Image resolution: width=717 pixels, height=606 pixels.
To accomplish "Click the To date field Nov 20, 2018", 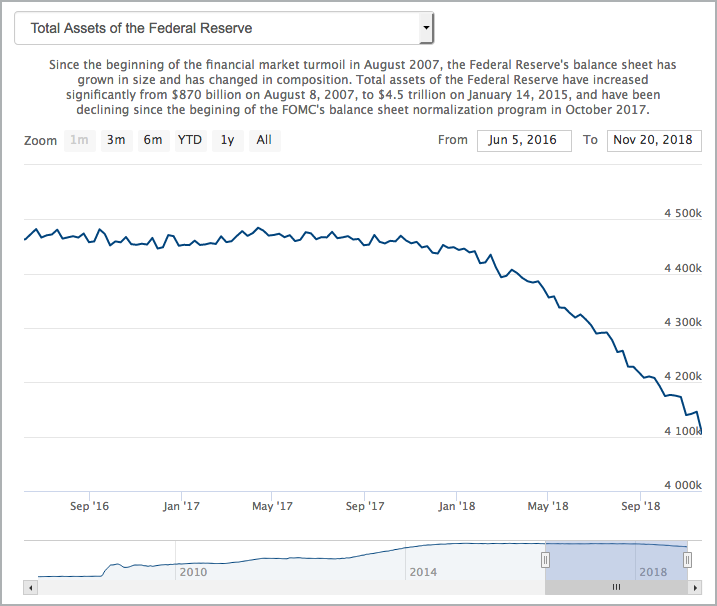I will click(654, 140).
